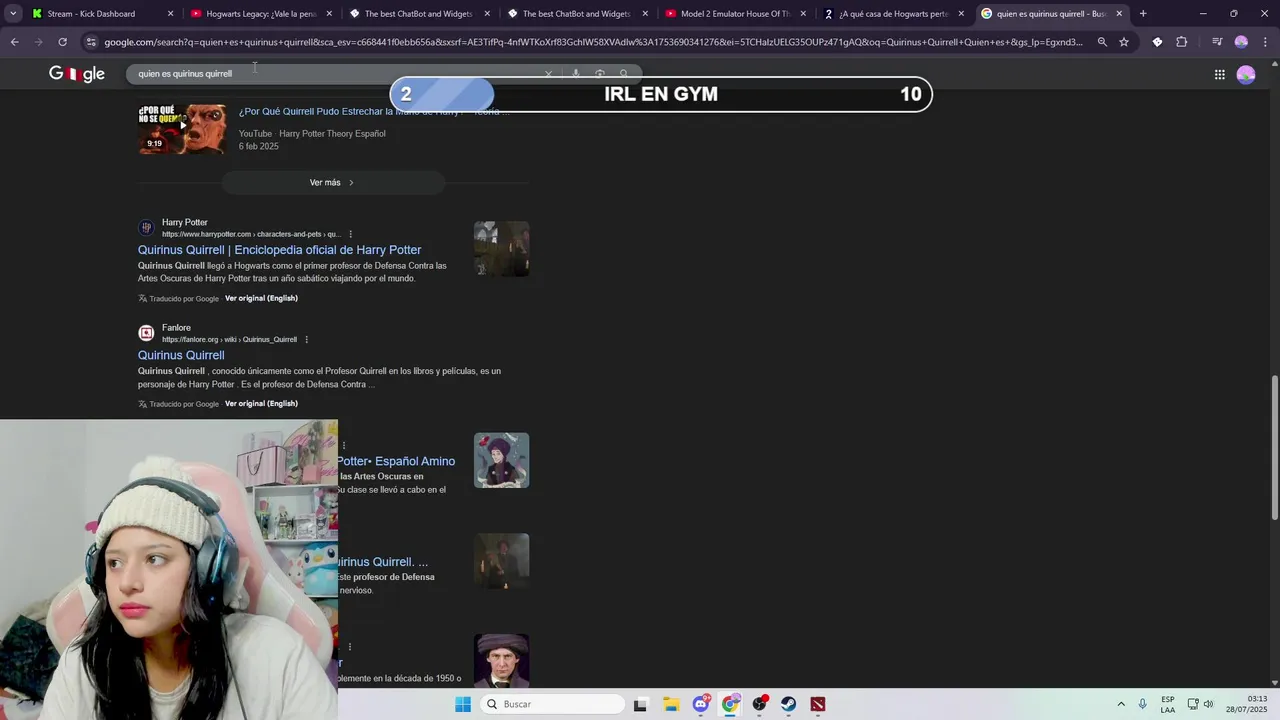The image size is (1280, 720).
Task: Clear the search query with X
Action: (548, 74)
